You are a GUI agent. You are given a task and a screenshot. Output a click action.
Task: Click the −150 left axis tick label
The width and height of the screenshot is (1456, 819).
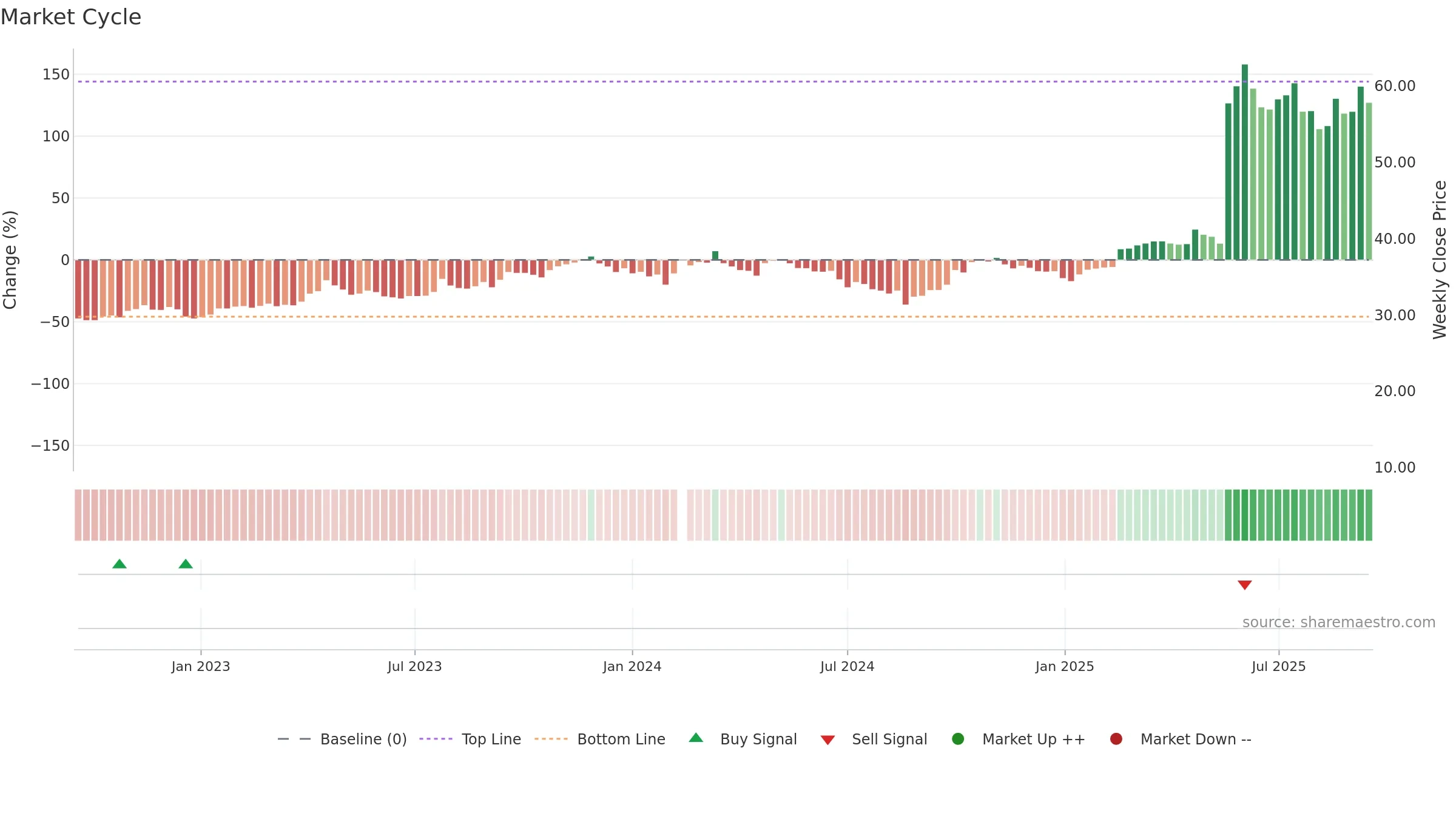click(x=50, y=446)
